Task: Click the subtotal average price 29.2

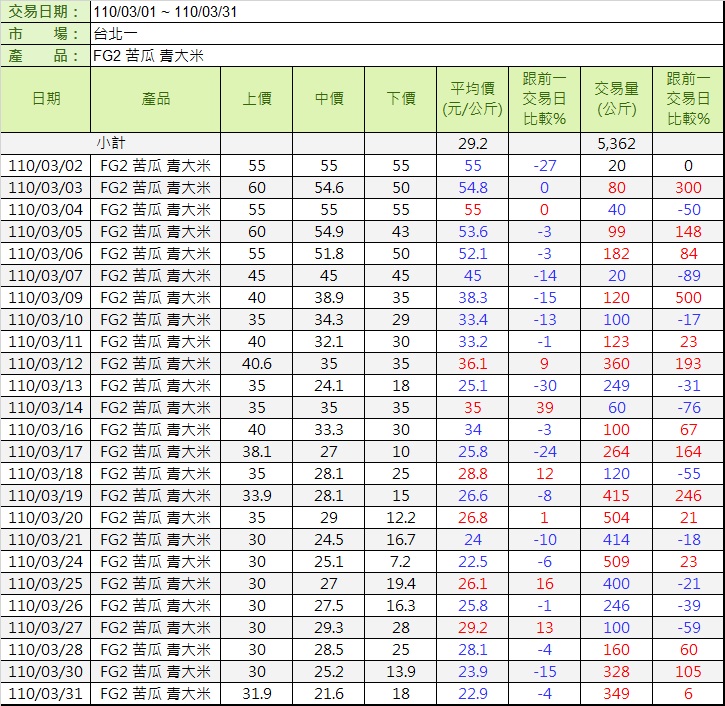Action: [x=473, y=144]
